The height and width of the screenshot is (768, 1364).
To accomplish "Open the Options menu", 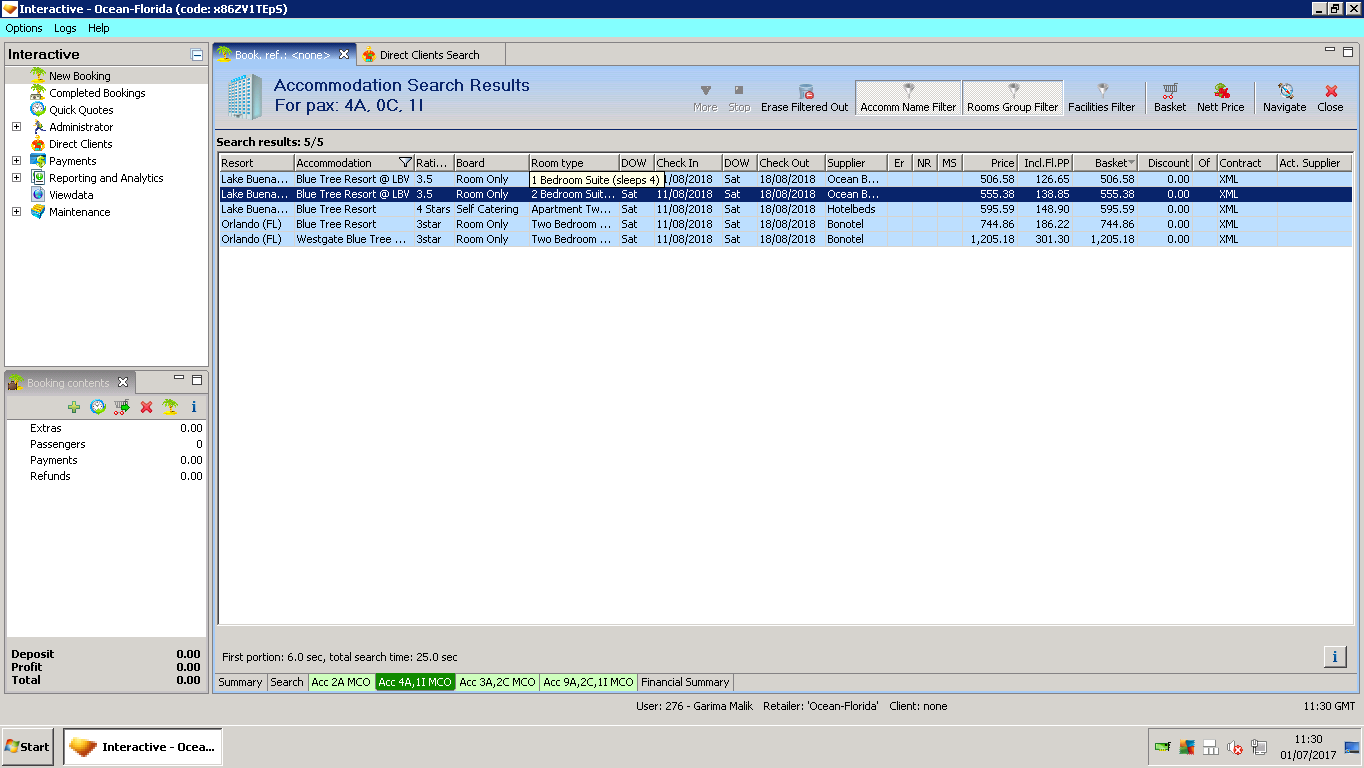I will (24, 28).
